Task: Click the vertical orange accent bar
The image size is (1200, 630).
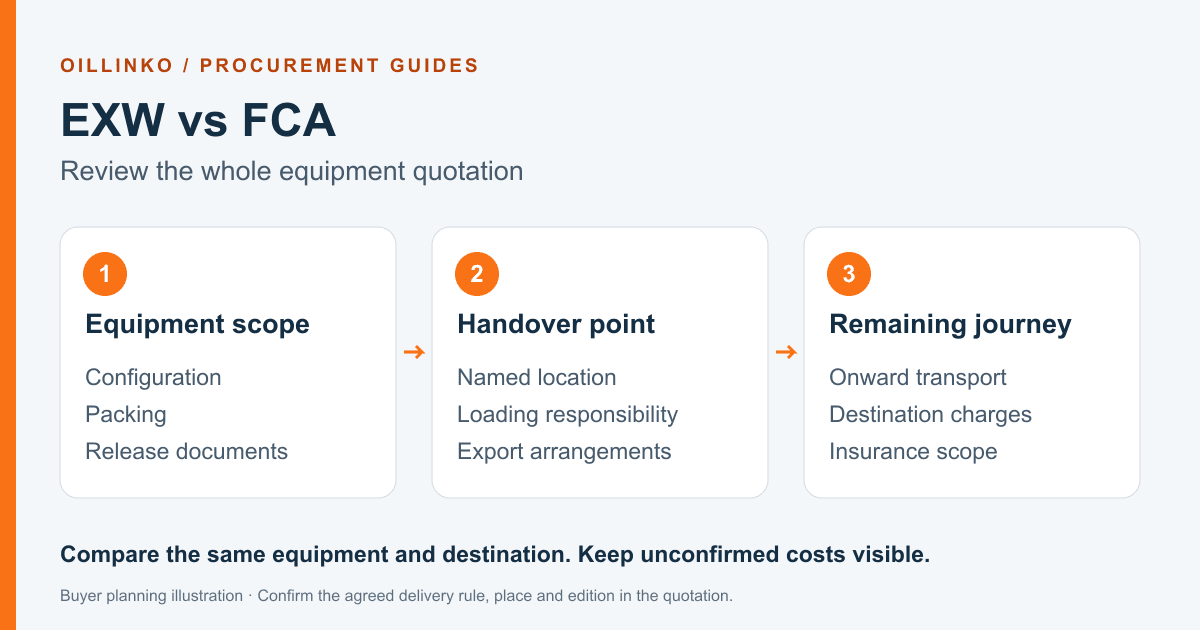Action: pyautogui.click(x=8, y=315)
